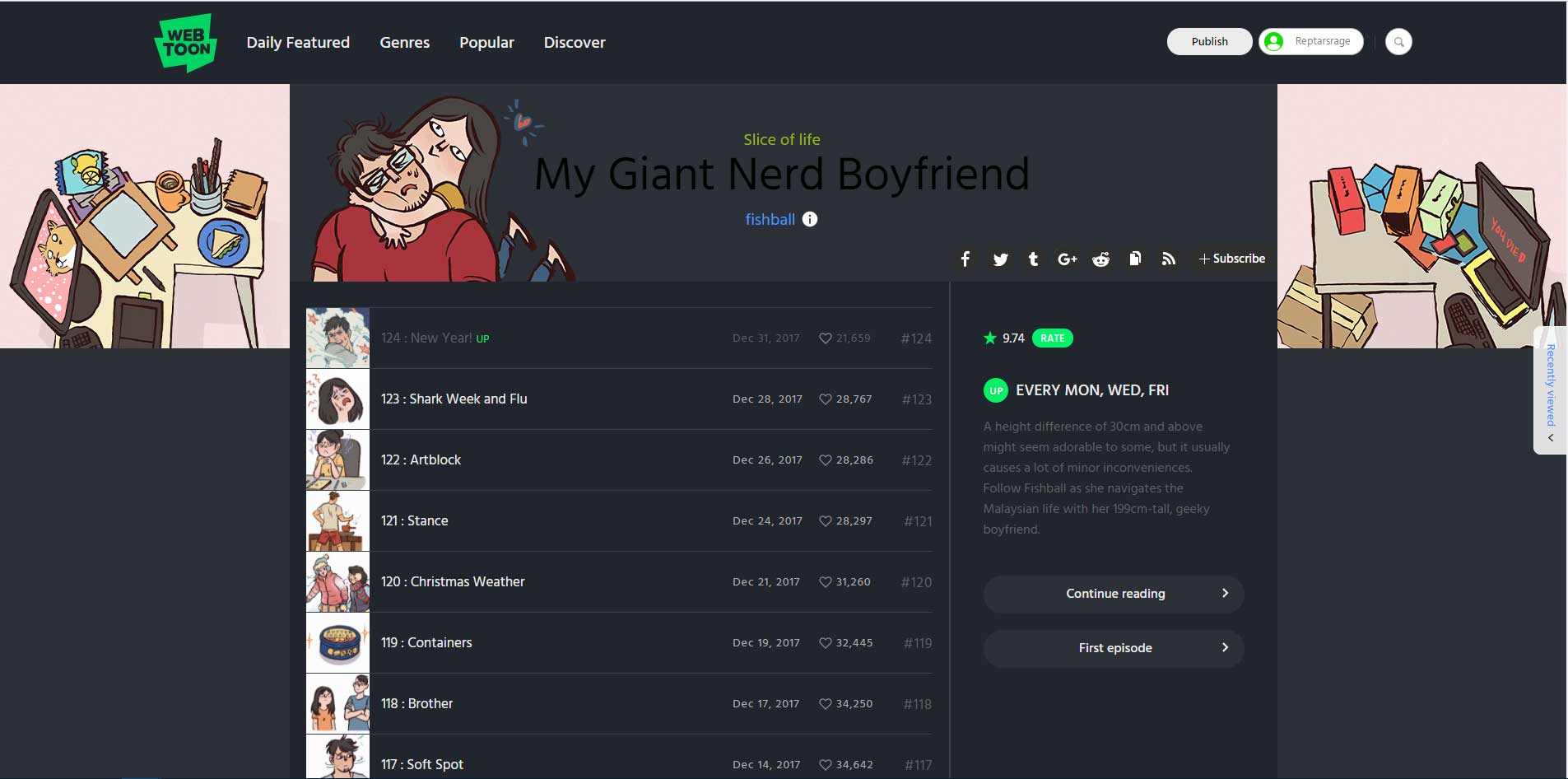The width and height of the screenshot is (1568, 779).
Task: Open the Reptarsrage account menu
Action: 1310,42
